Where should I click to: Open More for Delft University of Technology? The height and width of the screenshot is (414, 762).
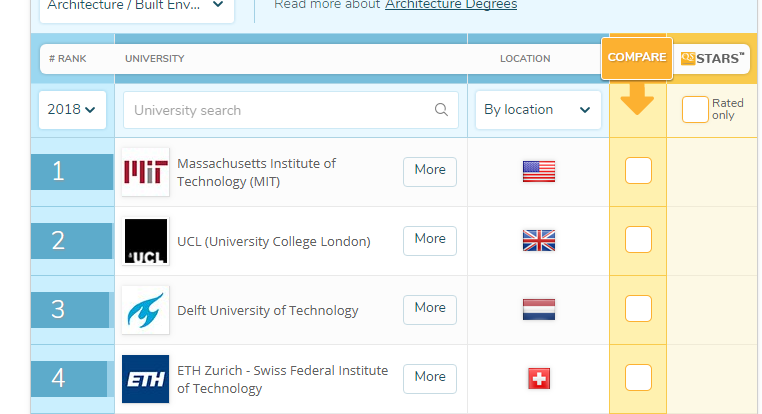click(430, 310)
